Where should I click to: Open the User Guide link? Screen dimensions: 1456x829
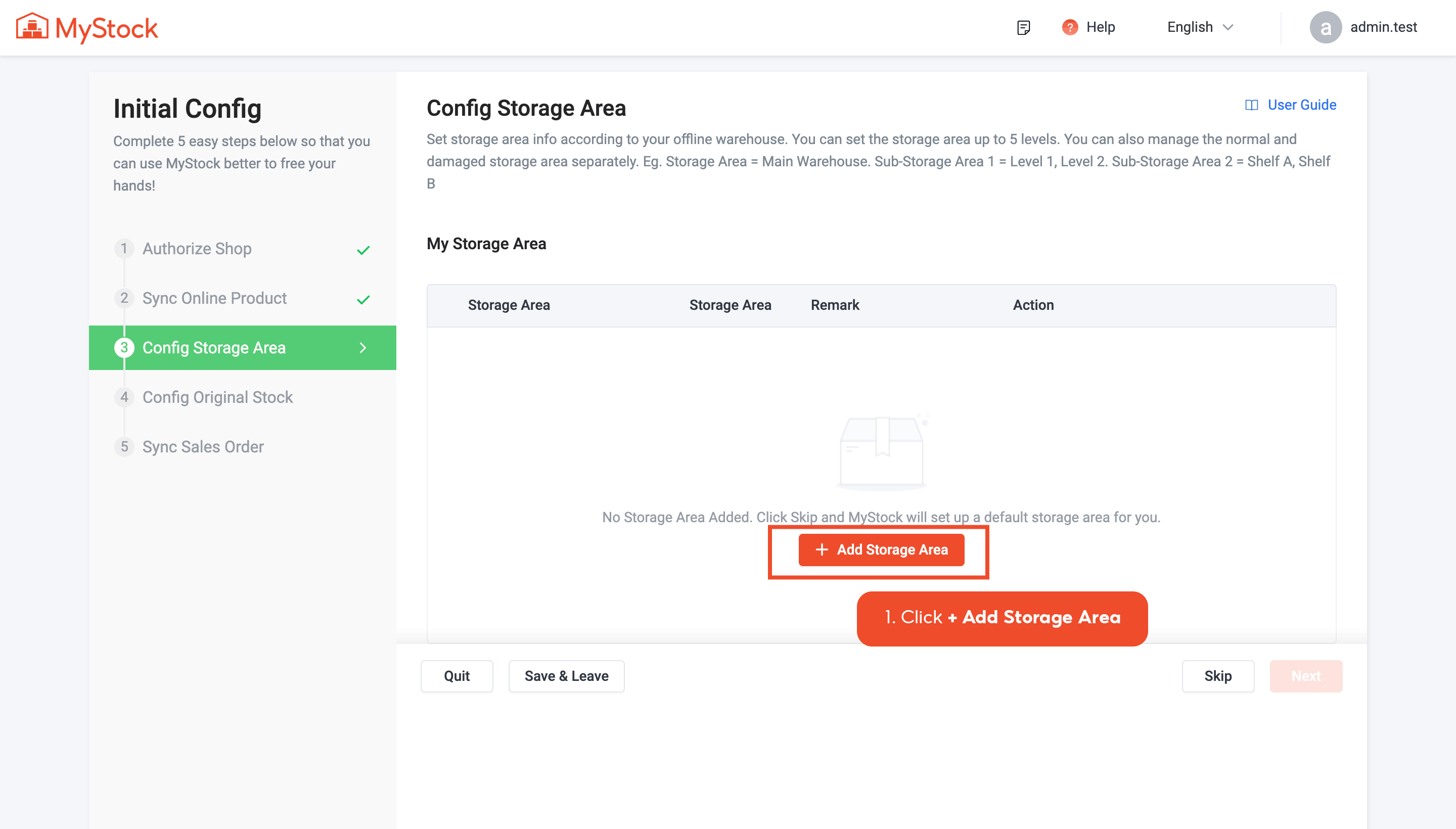tap(1301, 105)
